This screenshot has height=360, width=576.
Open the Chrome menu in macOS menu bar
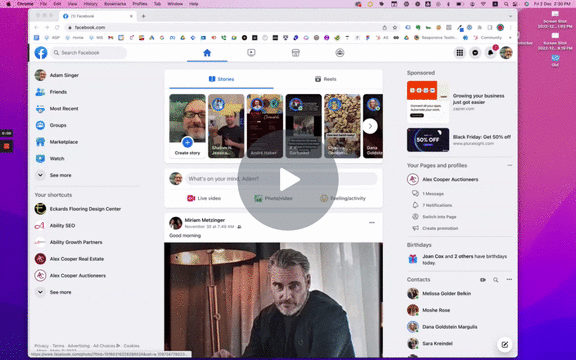25,4
